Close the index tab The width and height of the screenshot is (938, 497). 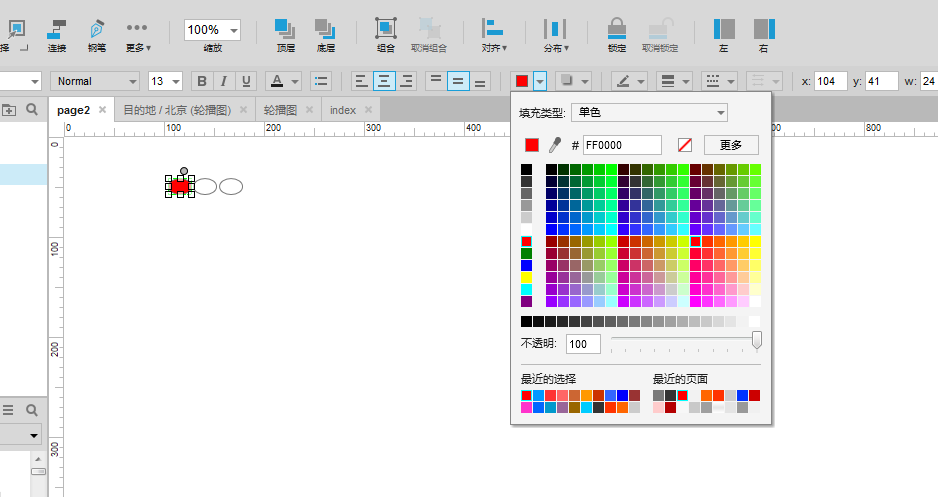368,109
